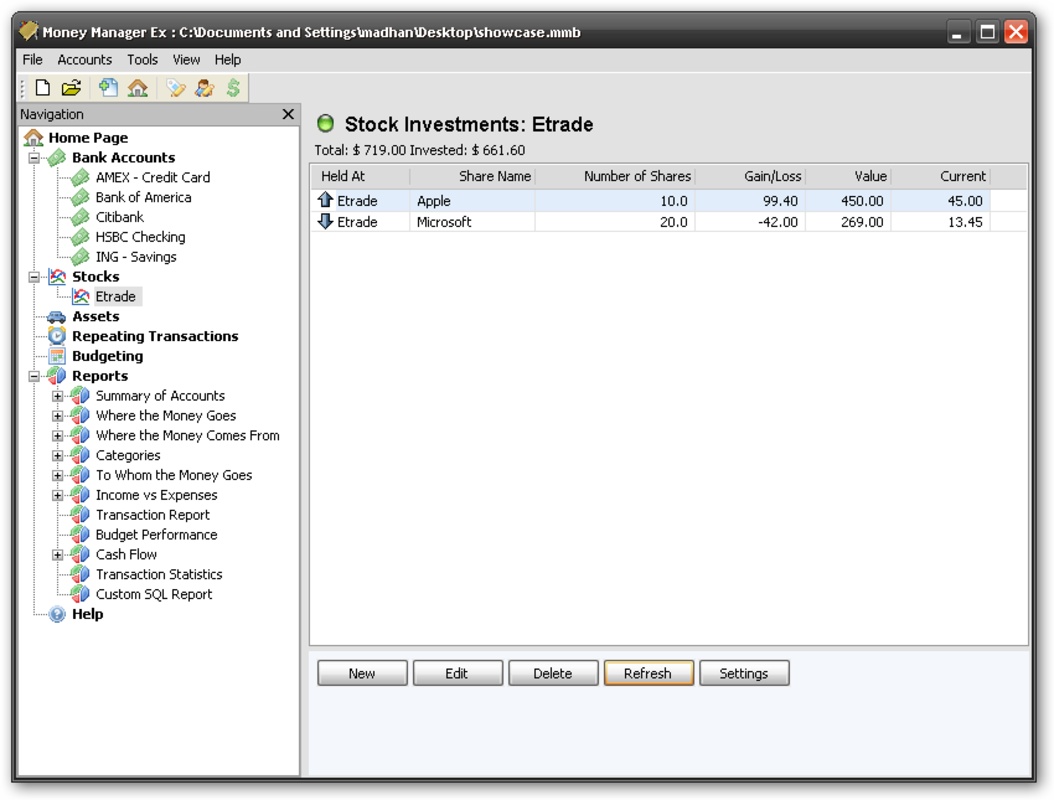Close the Navigation panel
This screenshot has height=800, width=1054.
click(x=288, y=114)
